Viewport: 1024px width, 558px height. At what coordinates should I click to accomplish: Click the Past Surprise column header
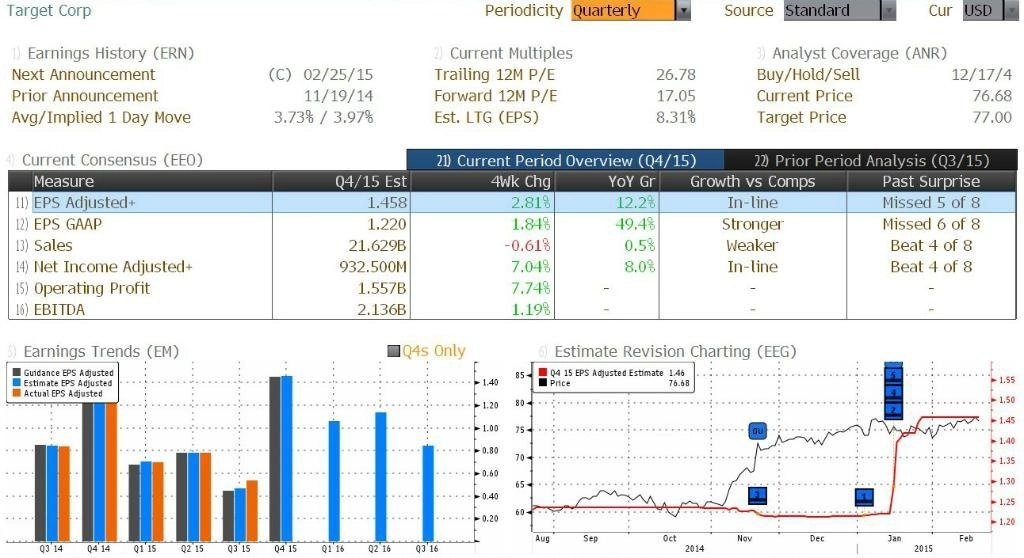[x=931, y=181]
